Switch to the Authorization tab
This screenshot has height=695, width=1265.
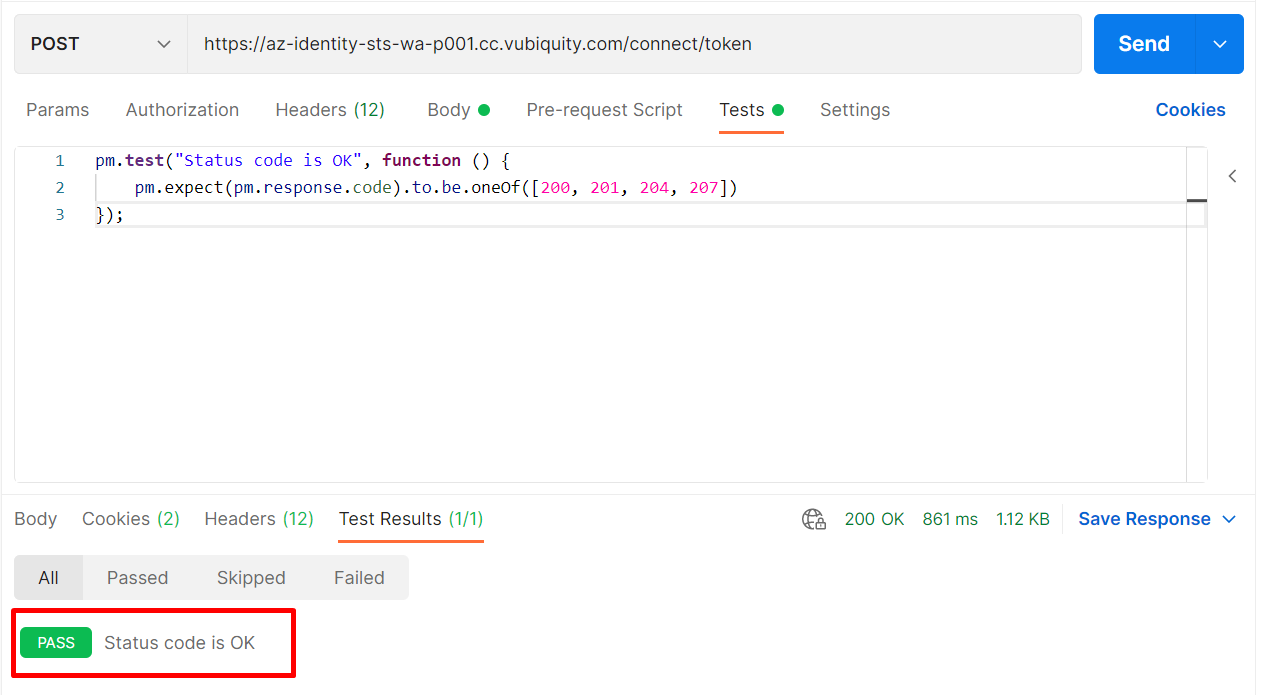[x=182, y=110]
